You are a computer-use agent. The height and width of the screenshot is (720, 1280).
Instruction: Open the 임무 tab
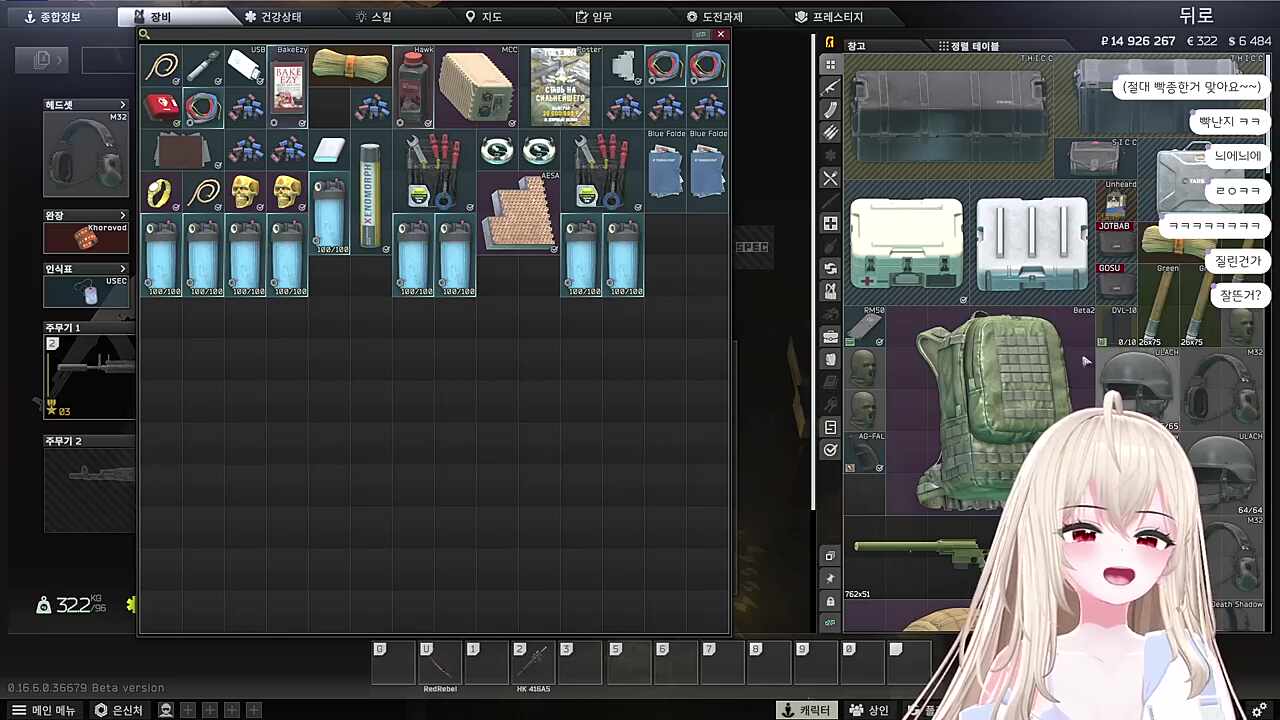594,17
